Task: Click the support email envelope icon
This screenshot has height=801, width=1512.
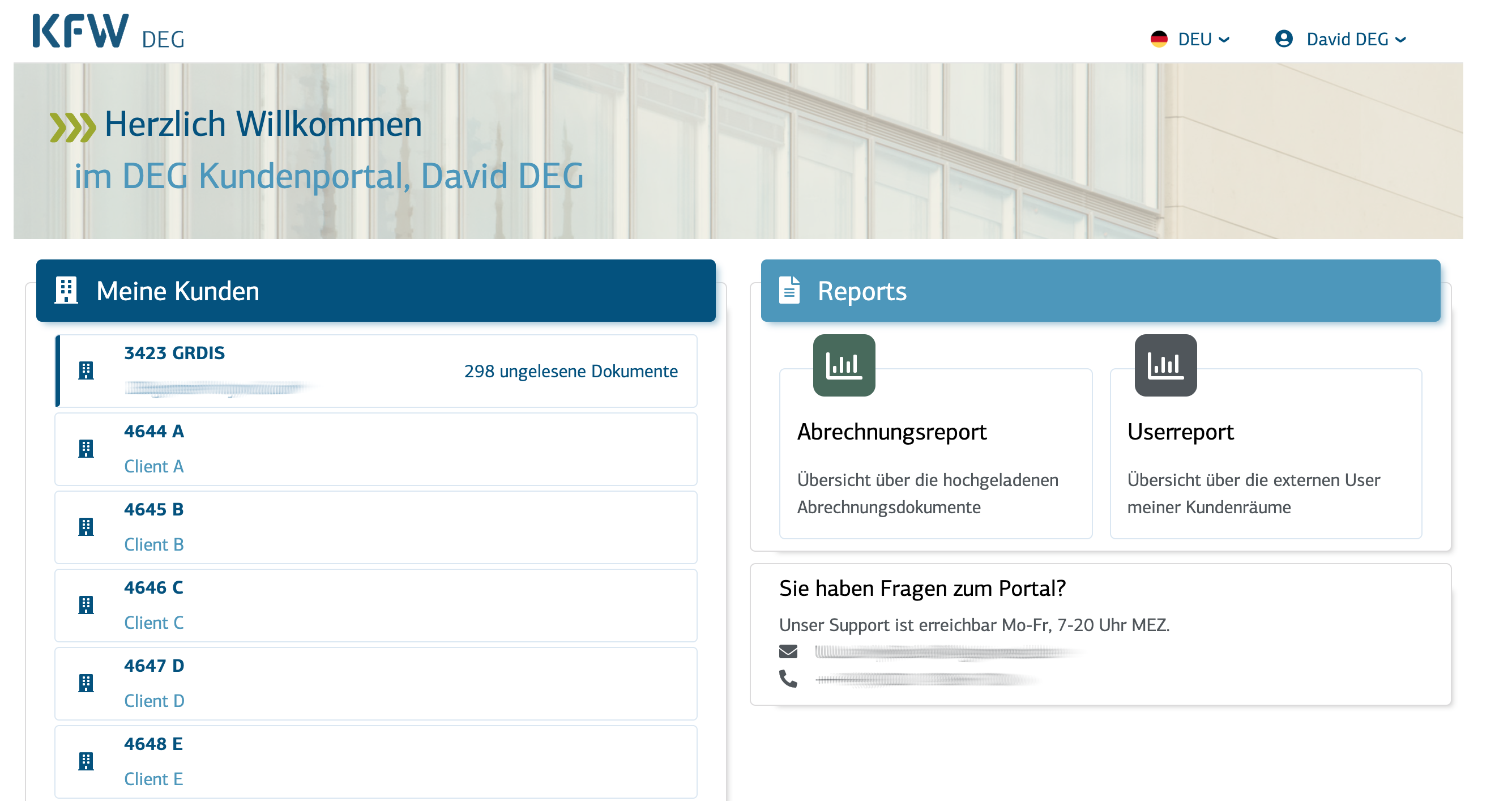Action: click(788, 651)
